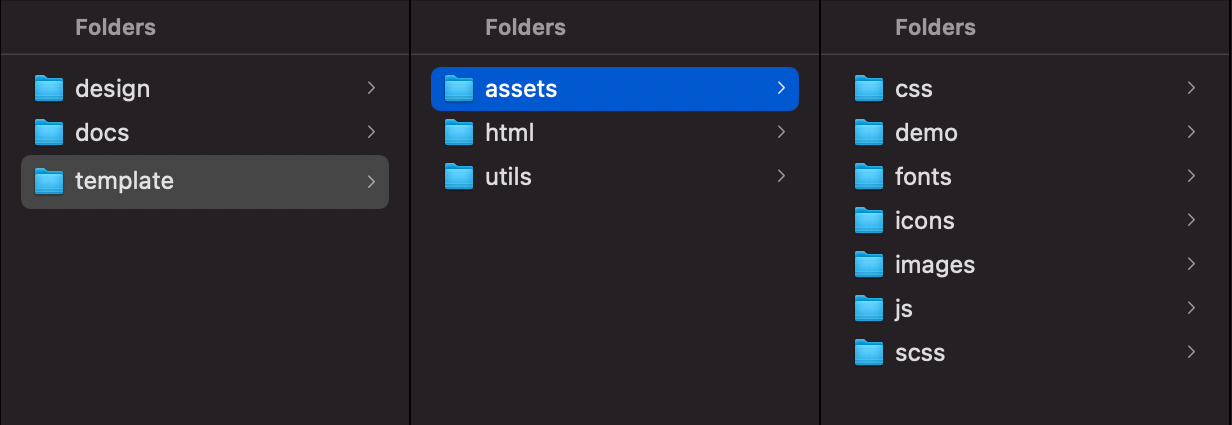Click the design folder icon

(x=48, y=89)
